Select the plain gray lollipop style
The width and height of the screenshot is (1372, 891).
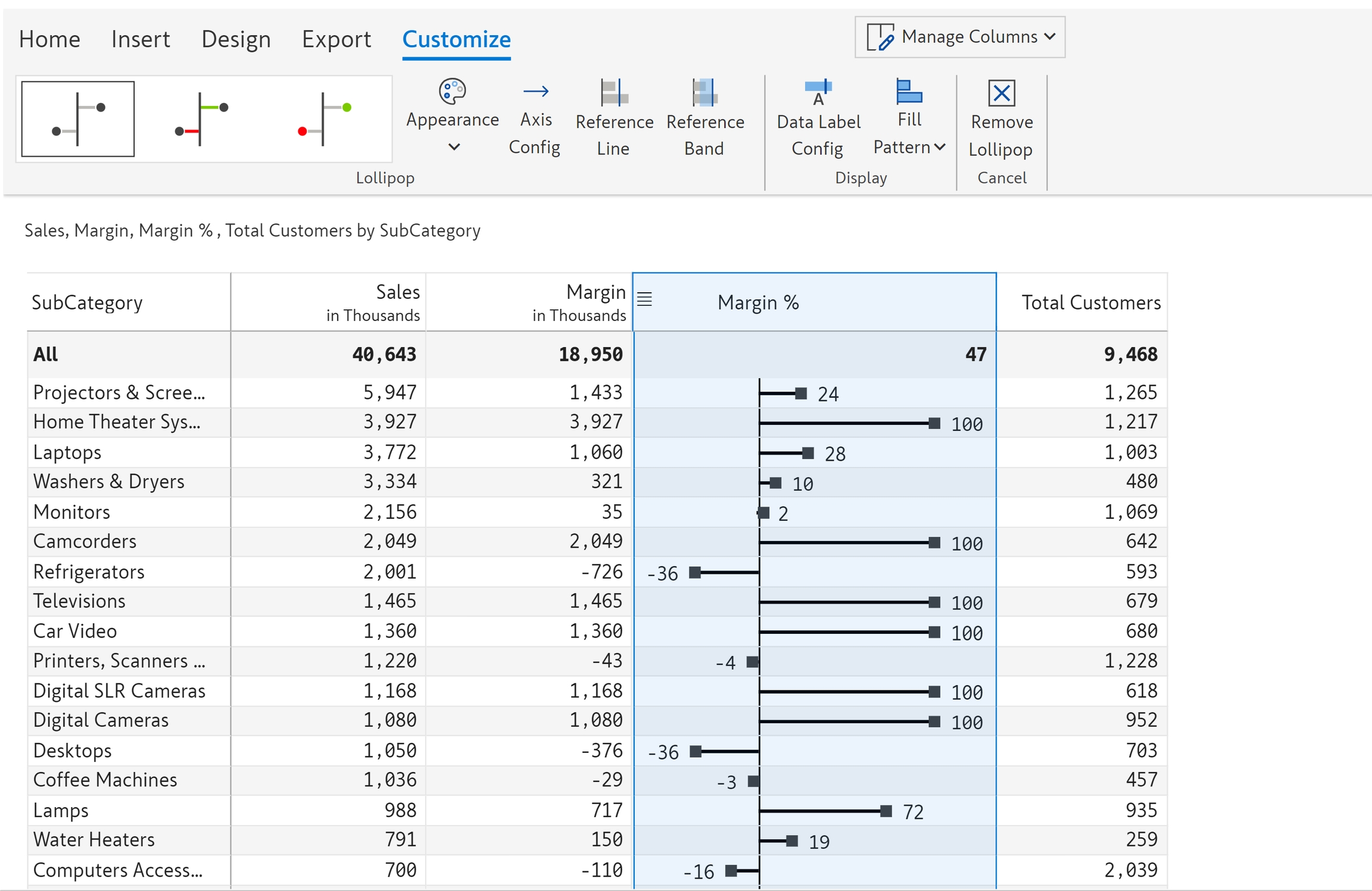coord(78,119)
